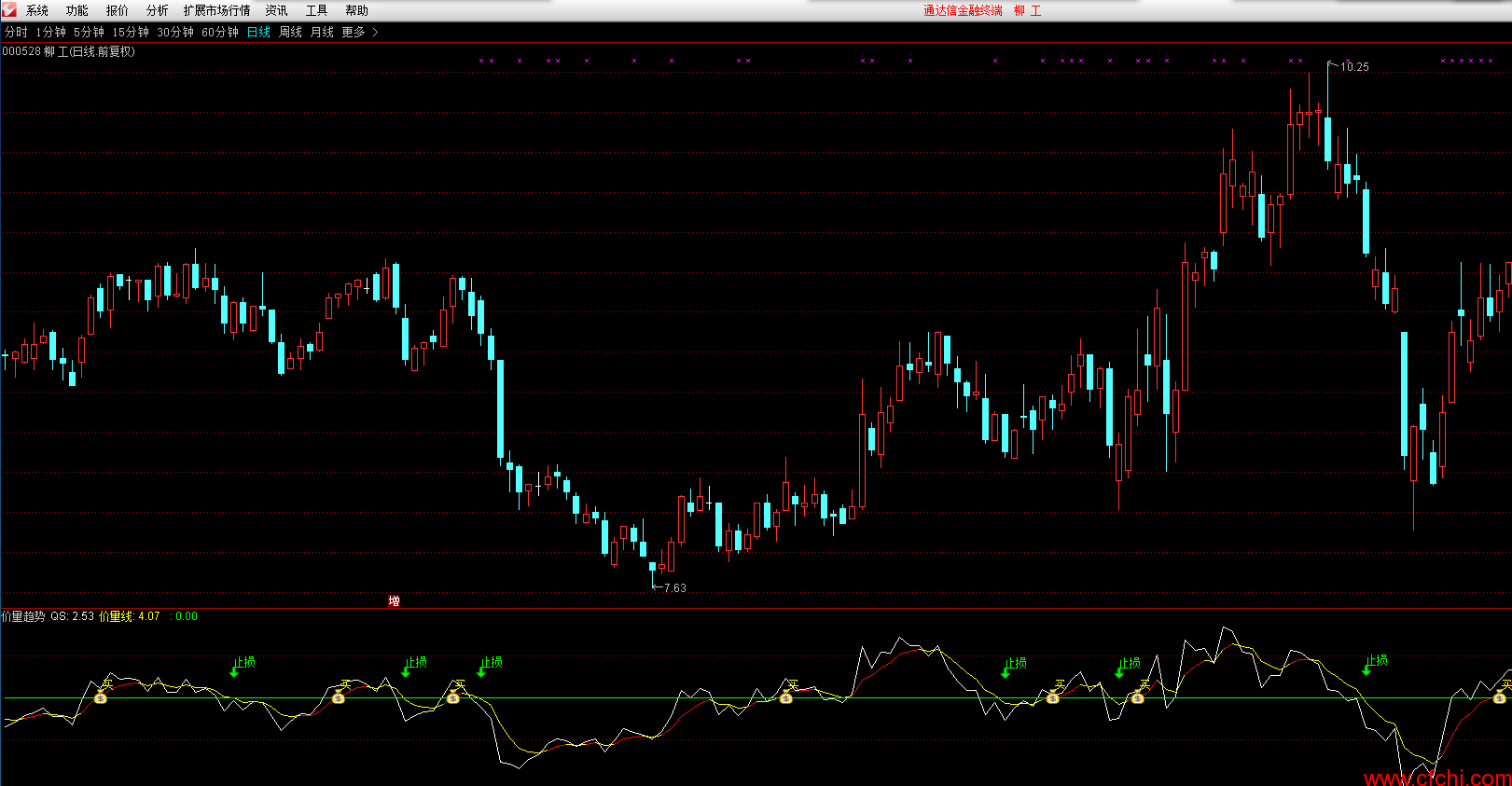Switch to the 周线 weekly chart
The width and height of the screenshot is (1512, 786).
tap(291, 32)
